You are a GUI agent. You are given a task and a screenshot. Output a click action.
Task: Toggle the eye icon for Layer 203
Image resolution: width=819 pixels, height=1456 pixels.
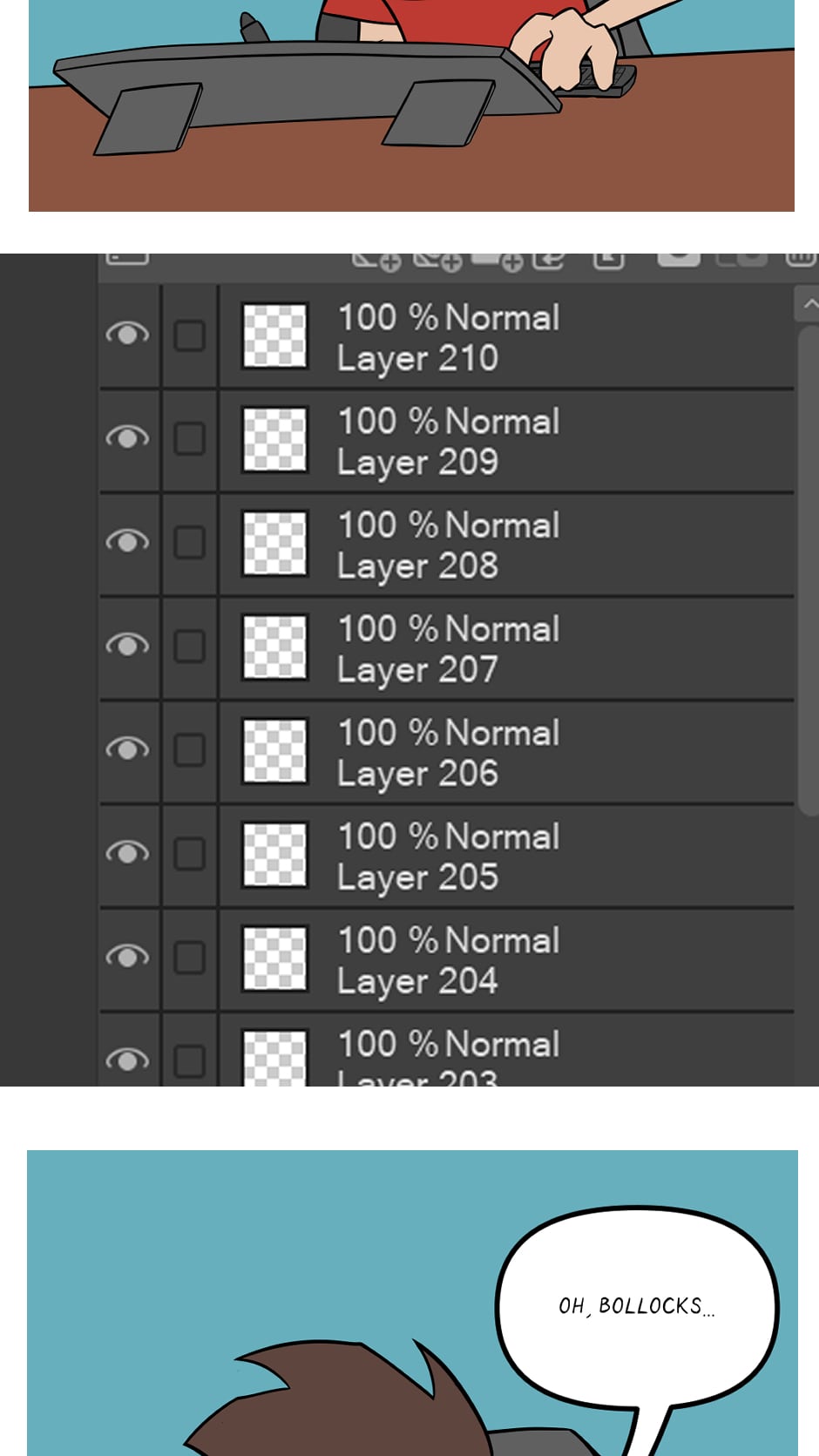coord(127,1060)
